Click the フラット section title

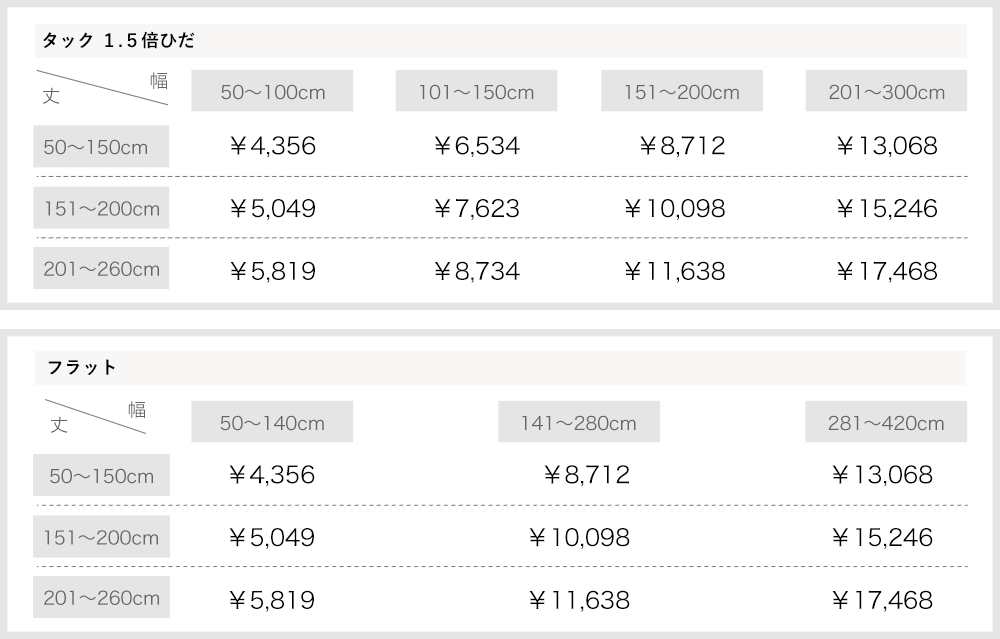(82, 368)
